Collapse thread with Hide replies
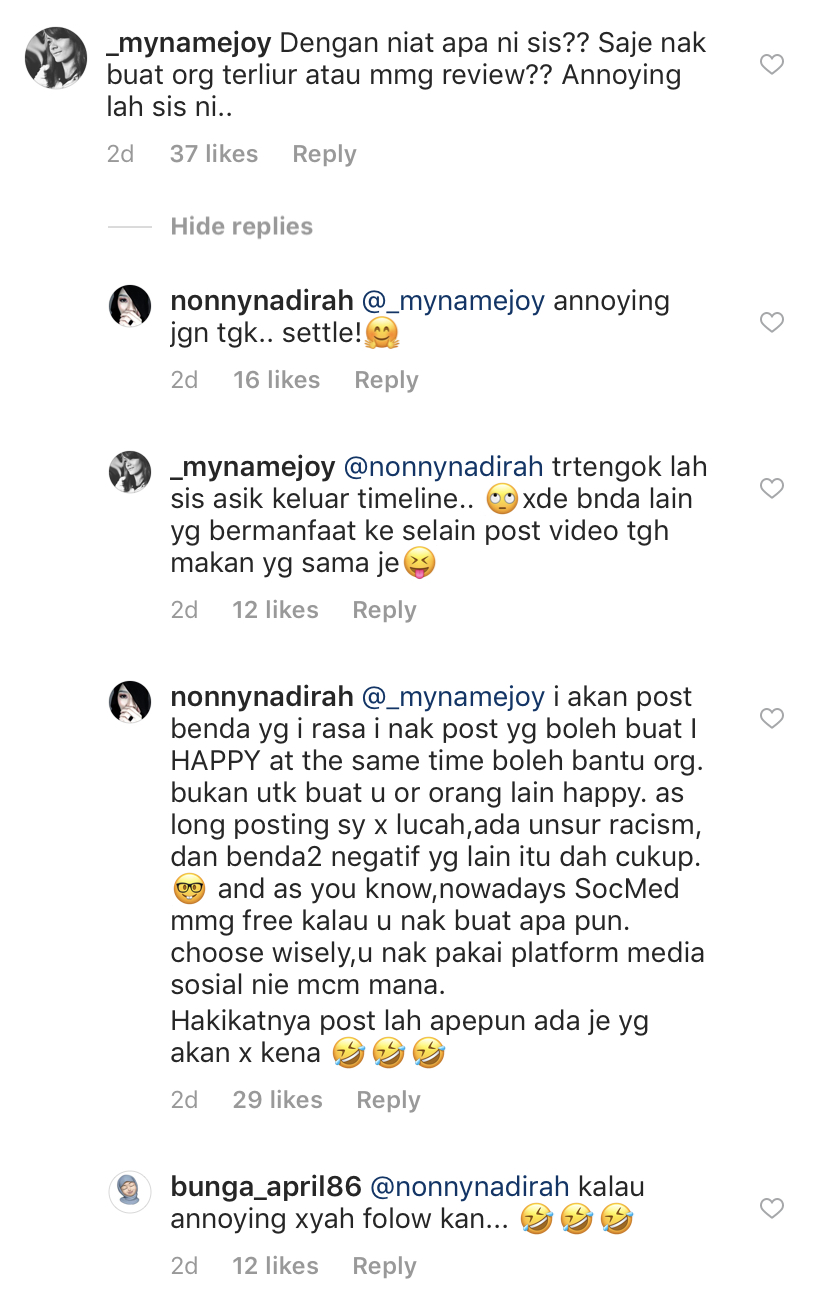 (x=241, y=227)
